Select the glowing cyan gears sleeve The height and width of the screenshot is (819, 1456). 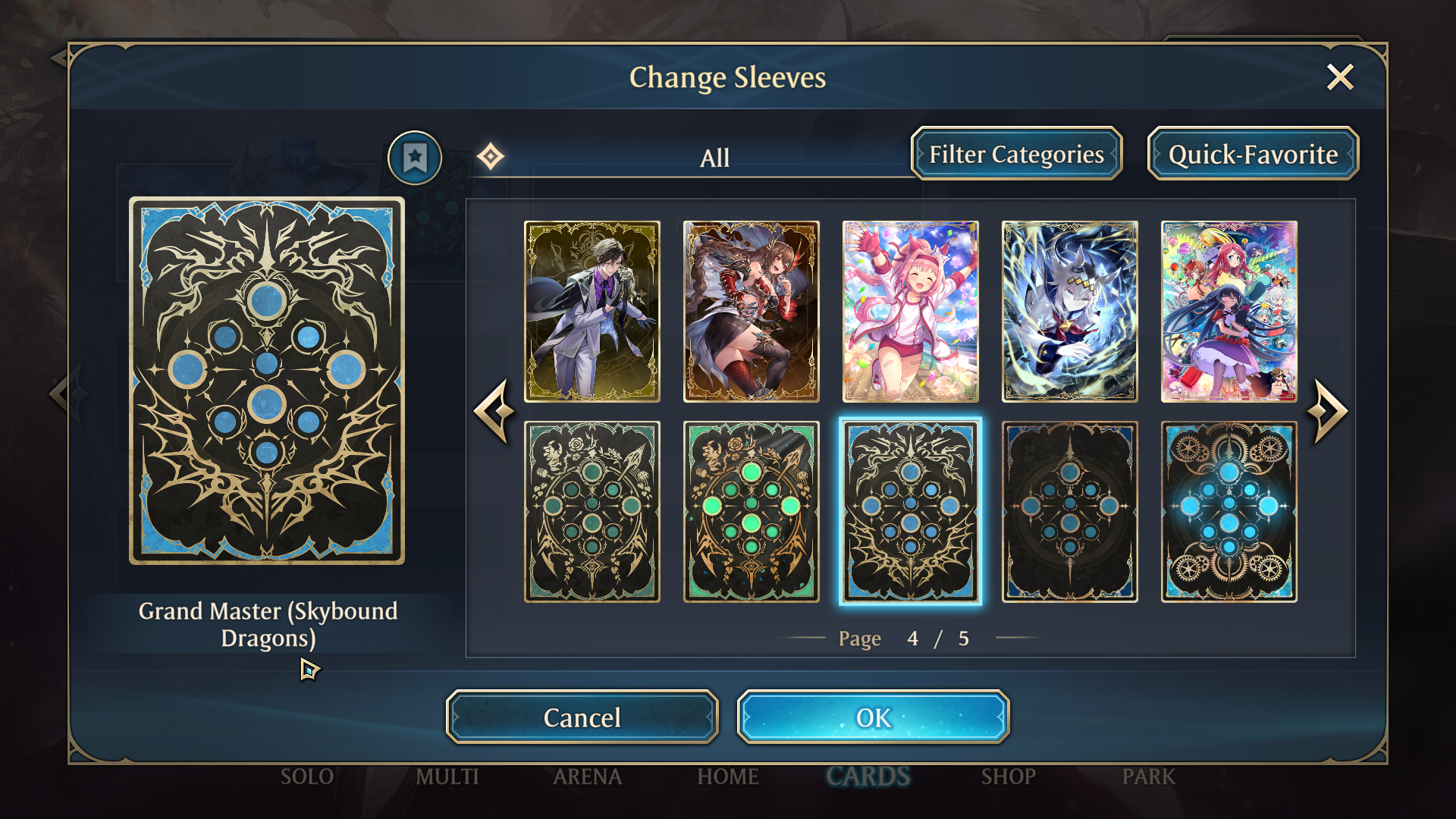coord(1229,512)
